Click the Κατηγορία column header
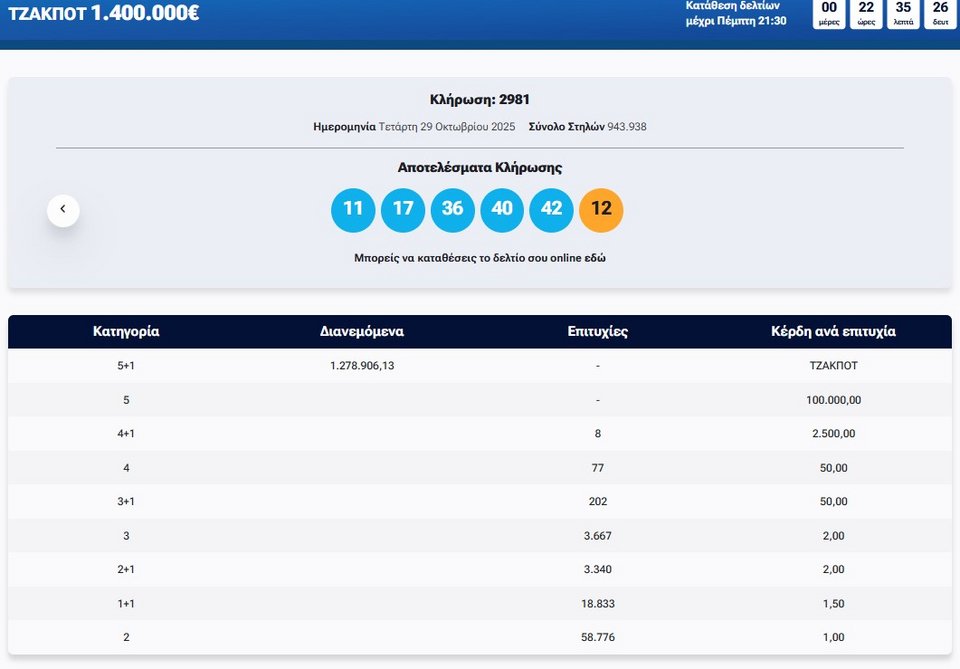This screenshot has width=960, height=669. point(126,332)
